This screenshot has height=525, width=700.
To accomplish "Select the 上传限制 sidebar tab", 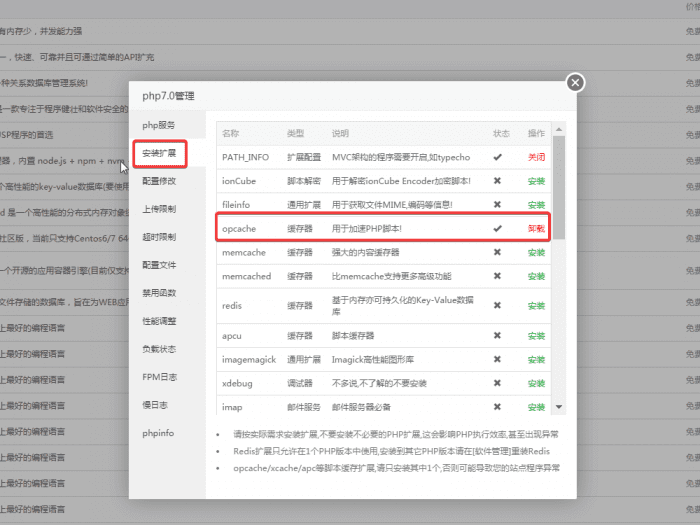I will [x=159, y=209].
